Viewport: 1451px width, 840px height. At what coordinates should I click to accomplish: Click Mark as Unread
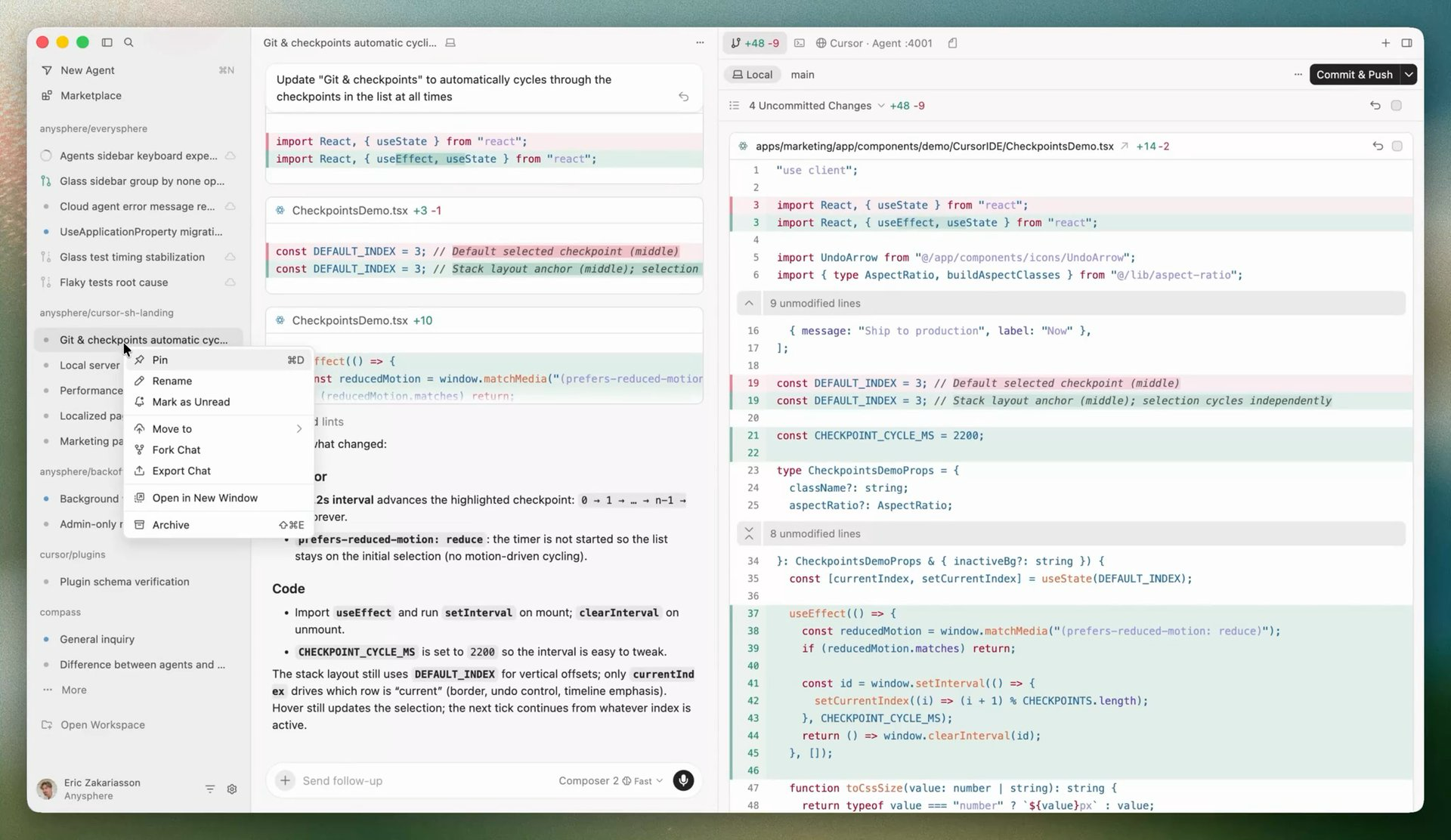click(x=218, y=402)
